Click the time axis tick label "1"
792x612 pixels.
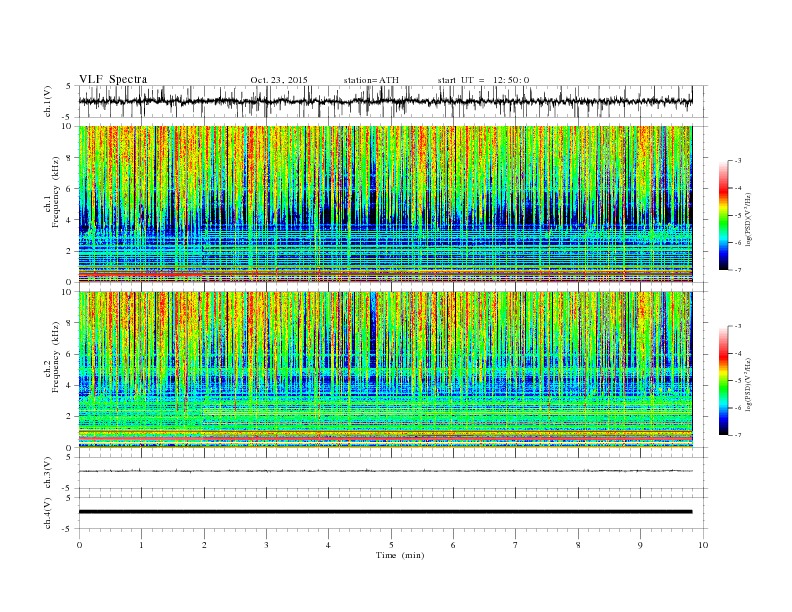coord(141,545)
